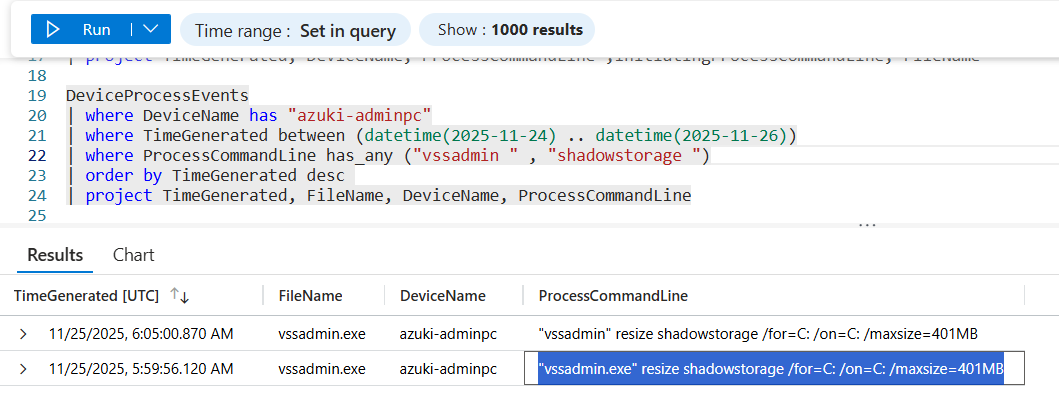This screenshot has height=393, width=1059.
Task: Change the Show 1000 results limit
Action: pos(507,30)
